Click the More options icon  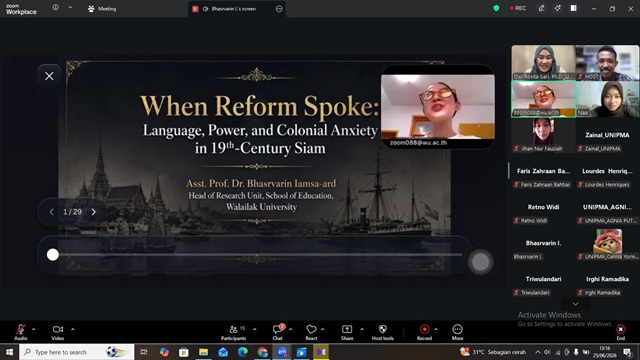[457, 329]
